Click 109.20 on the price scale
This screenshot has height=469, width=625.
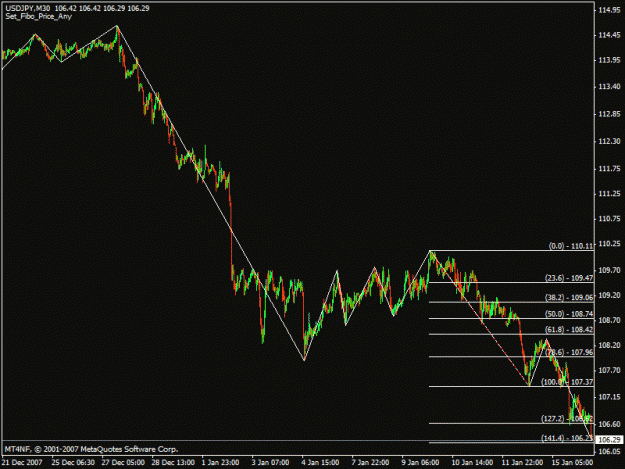click(609, 295)
